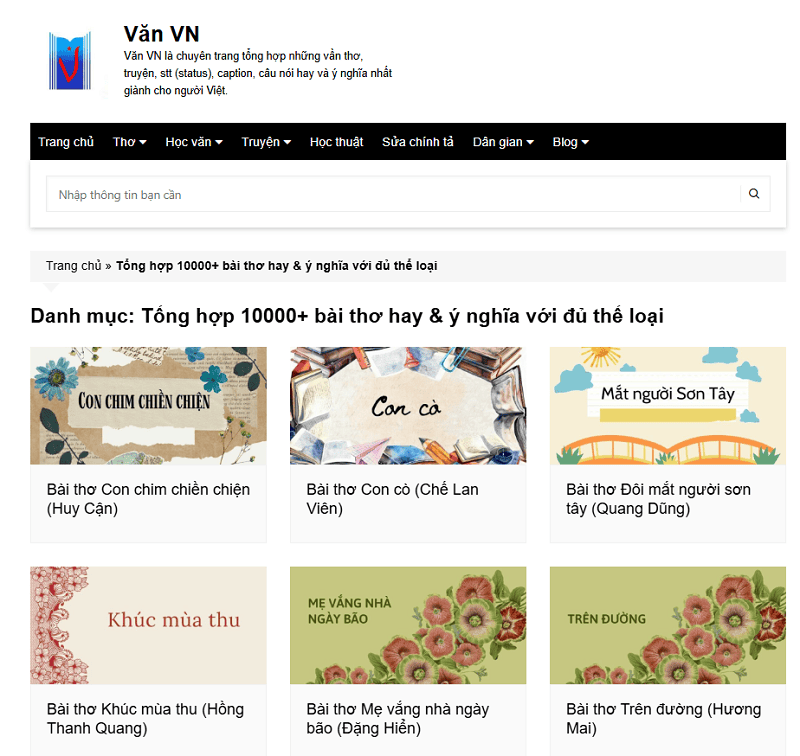Open 'Bài thơ Mẹ vắng nhà ngày bão' link

[398, 718]
